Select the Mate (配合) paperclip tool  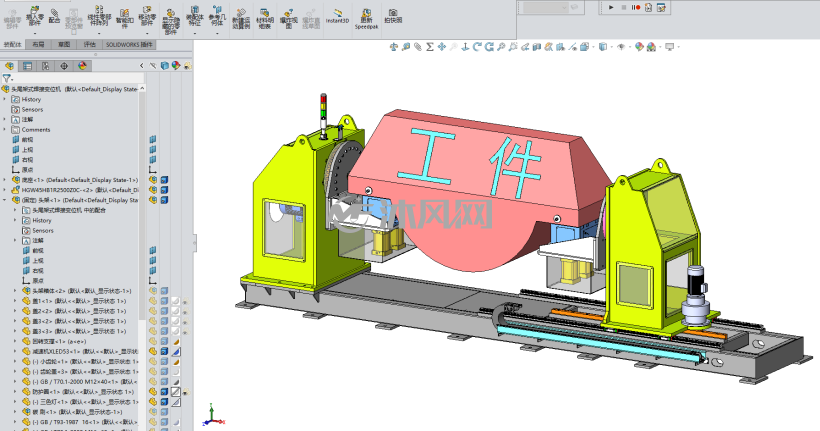point(54,16)
